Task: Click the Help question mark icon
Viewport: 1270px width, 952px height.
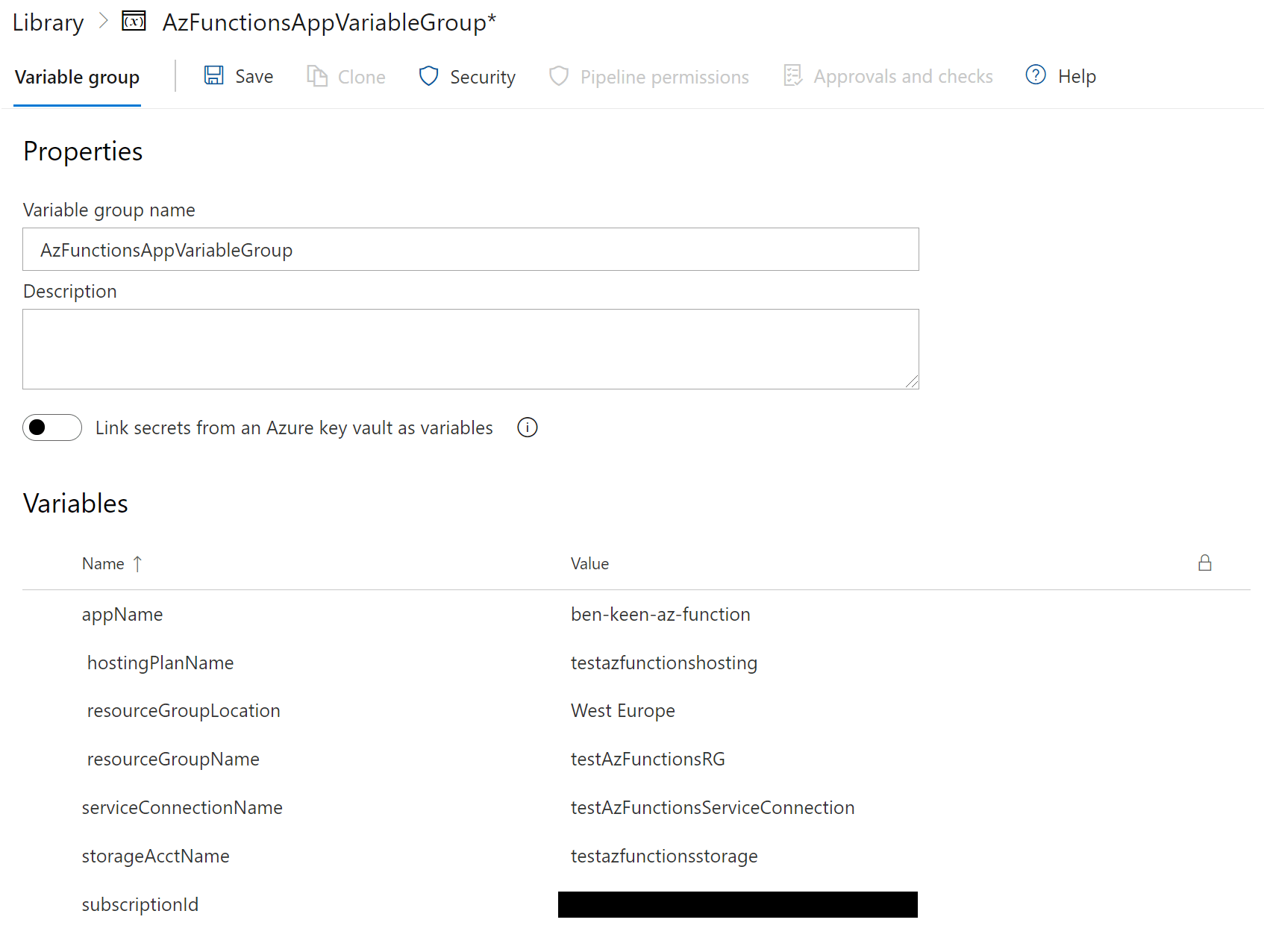Action: pos(1036,75)
